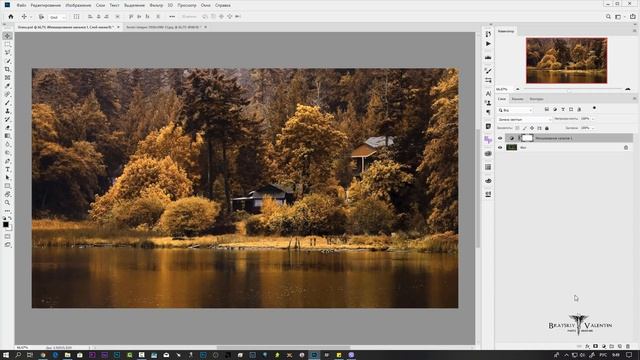Select the Horizontal Type tool
The width and height of the screenshot is (640, 360).
coord(7,169)
